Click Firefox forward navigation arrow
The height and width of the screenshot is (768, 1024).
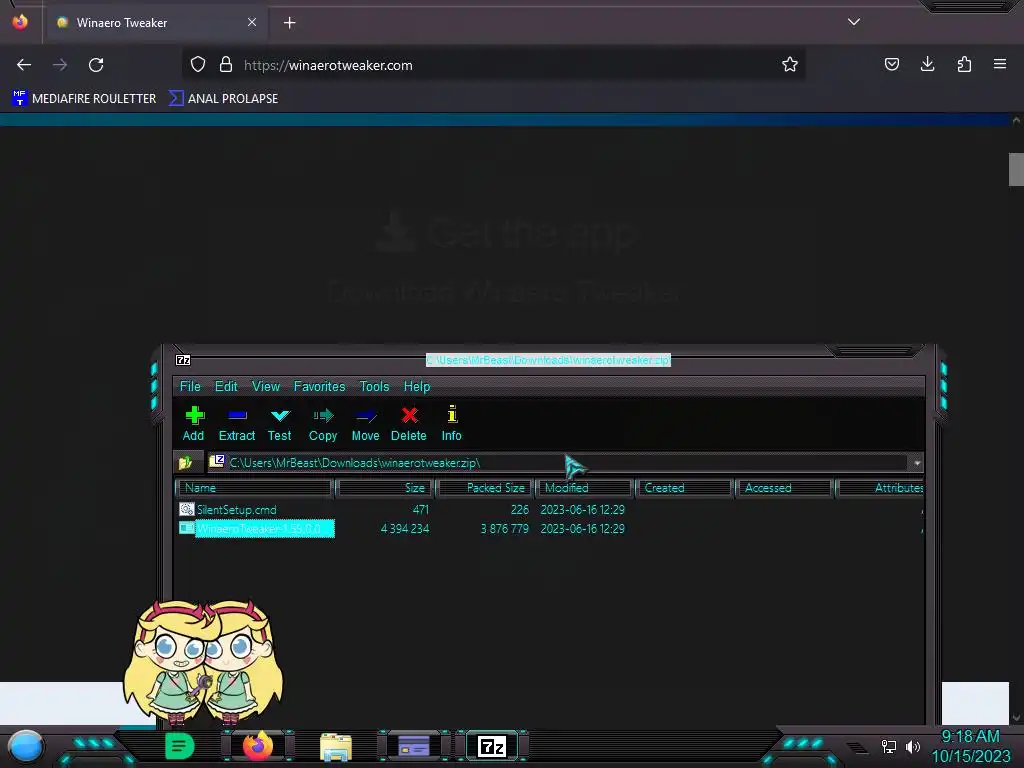[60, 65]
